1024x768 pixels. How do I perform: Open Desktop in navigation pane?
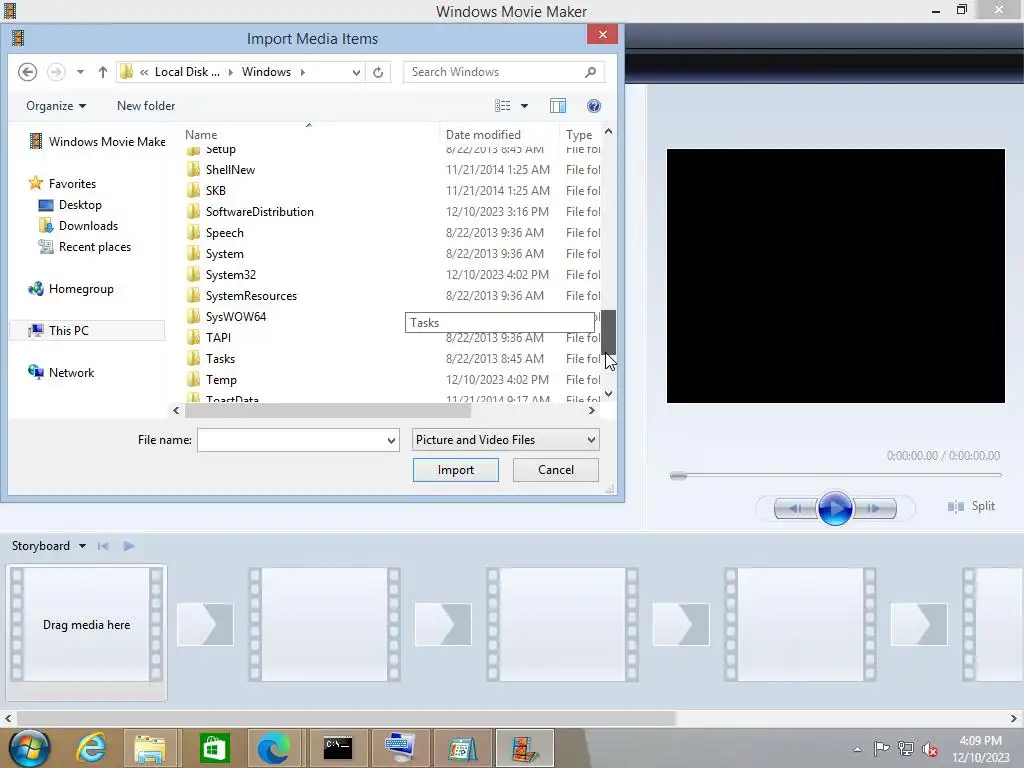(70, 205)
